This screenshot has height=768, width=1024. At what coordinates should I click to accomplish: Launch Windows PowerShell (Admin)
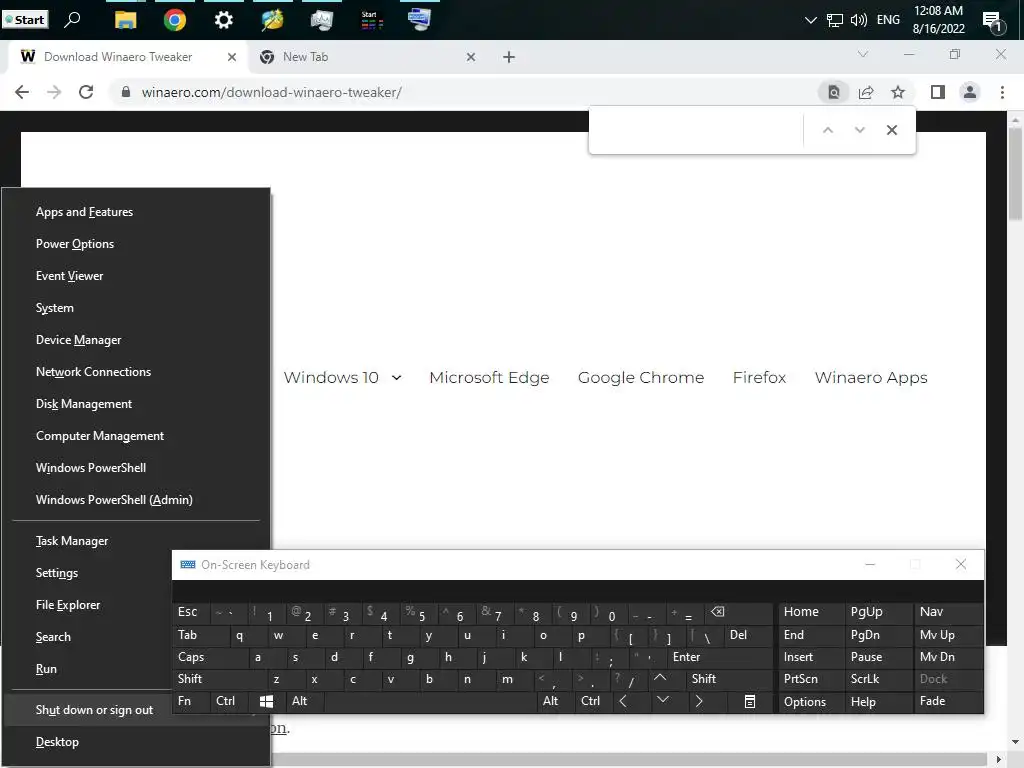pyautogui.click(x=136, y=500)
